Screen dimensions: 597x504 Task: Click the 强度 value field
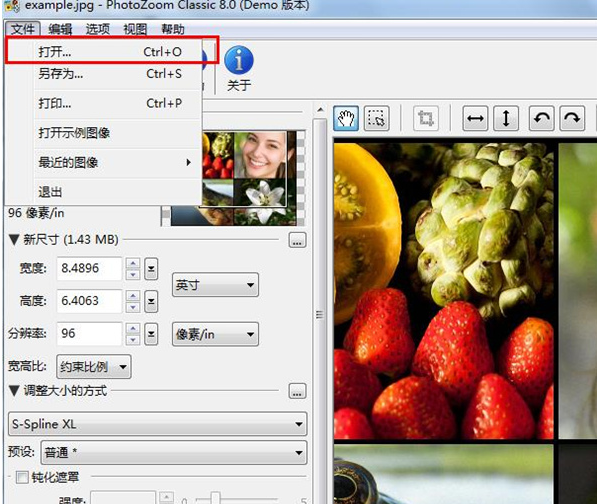[123, 498]
